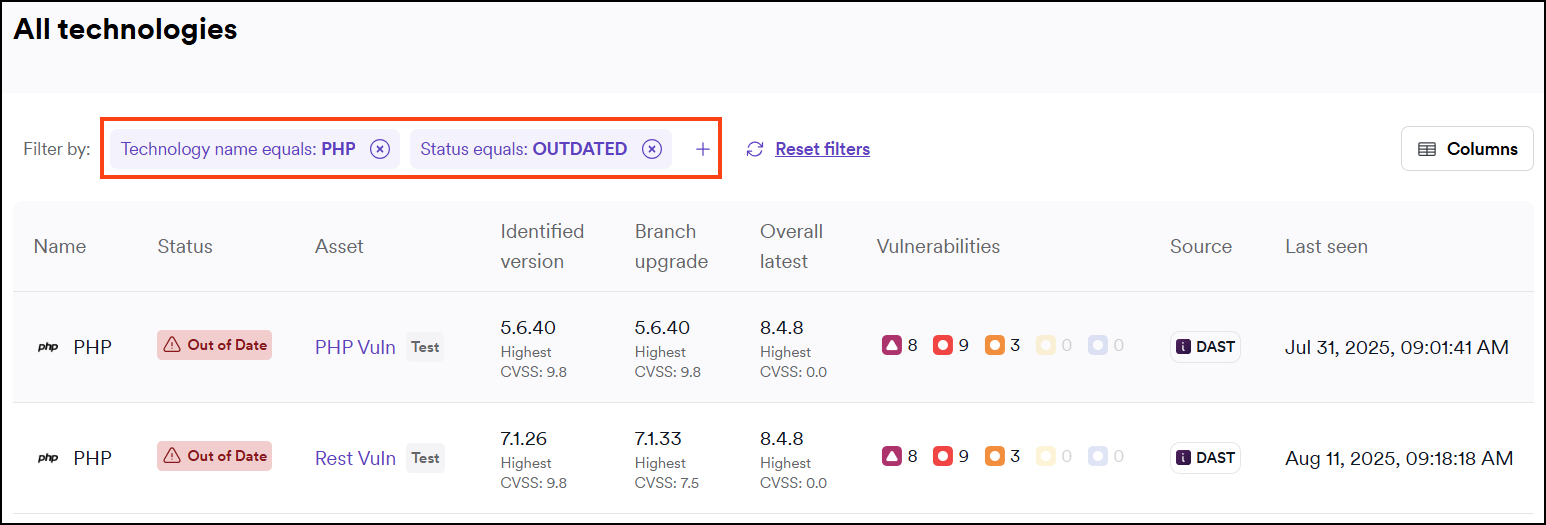
Task: Click high severity icon in Rest Vuln row
Action: coord(942,457)
